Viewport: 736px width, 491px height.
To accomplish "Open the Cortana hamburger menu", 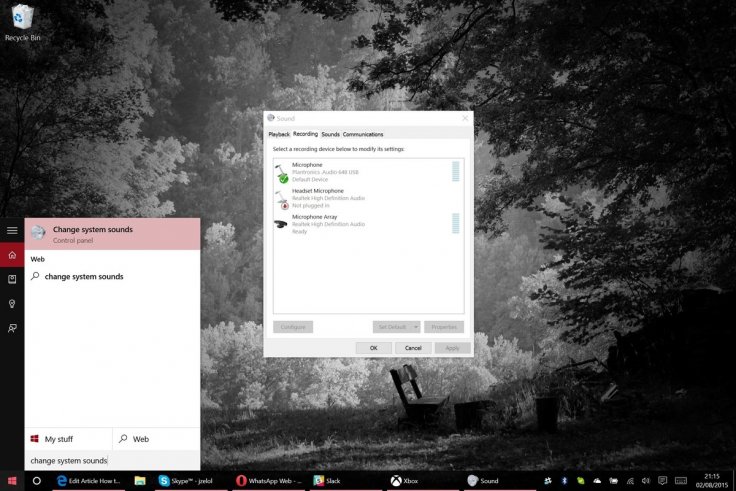I will 12,230.
